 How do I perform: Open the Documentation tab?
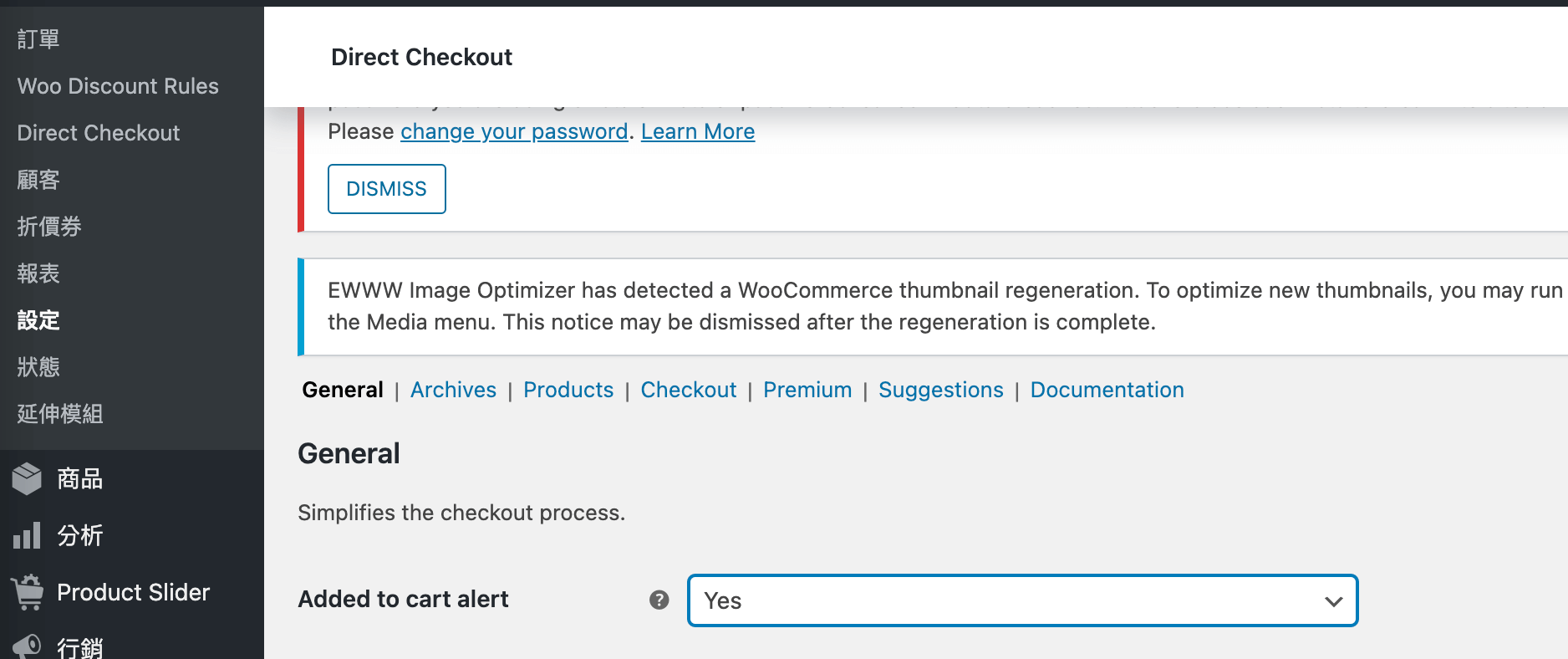1107,390
